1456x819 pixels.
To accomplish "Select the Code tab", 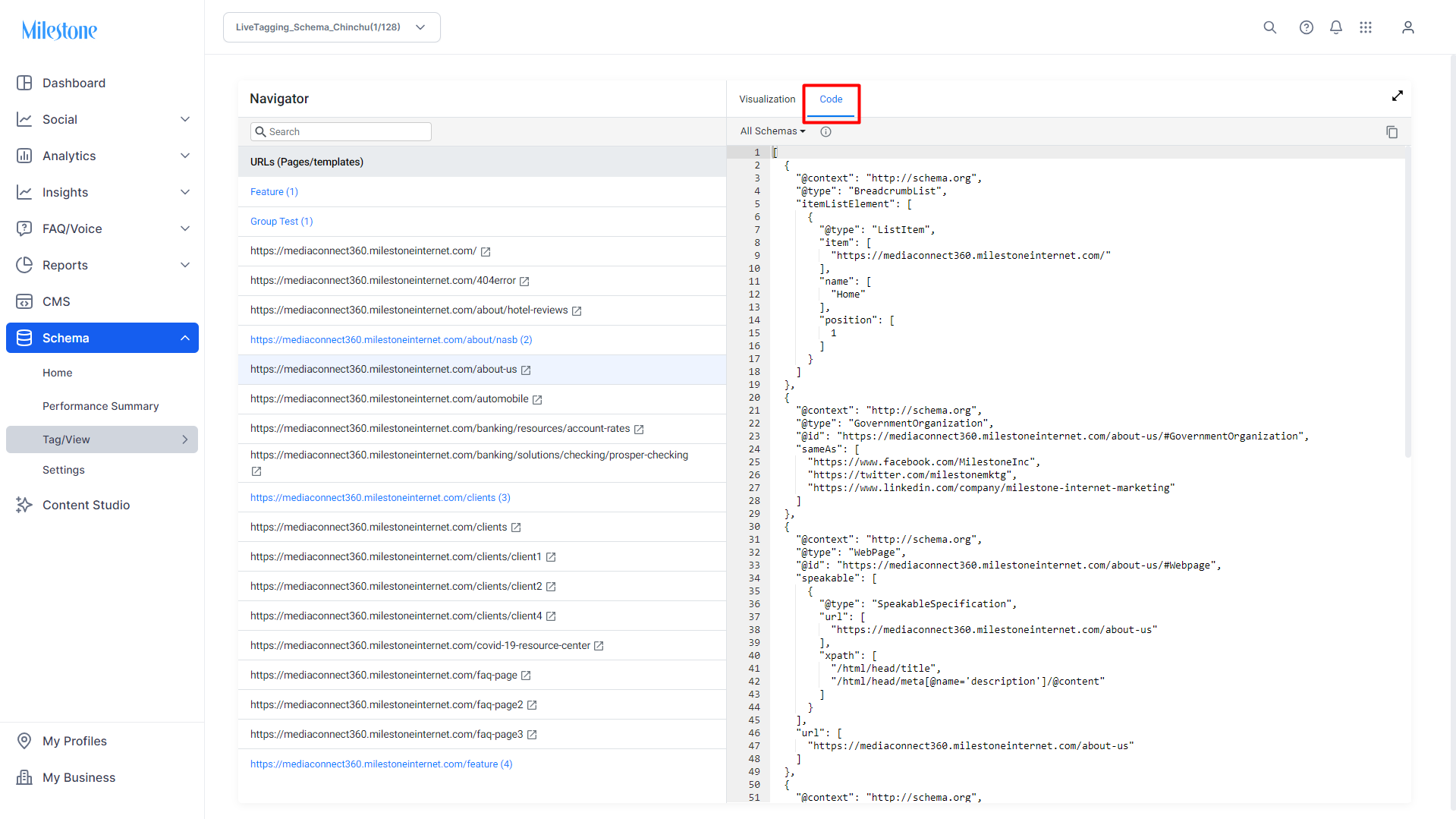I will tap(831, 99).
